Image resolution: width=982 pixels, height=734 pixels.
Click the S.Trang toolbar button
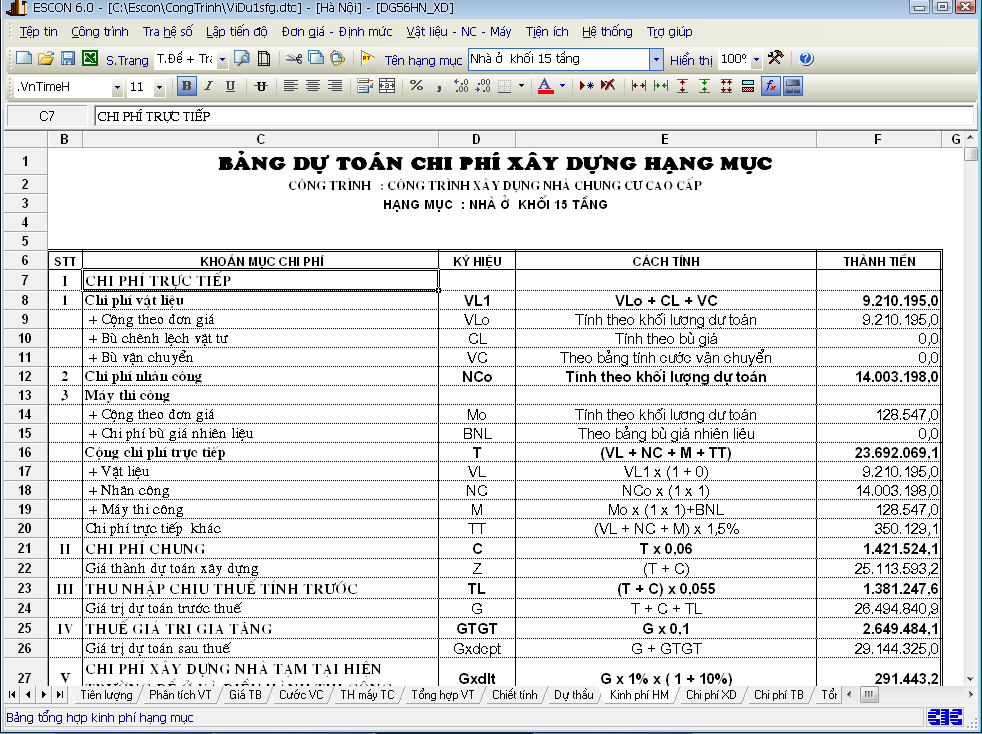point(127,60)
